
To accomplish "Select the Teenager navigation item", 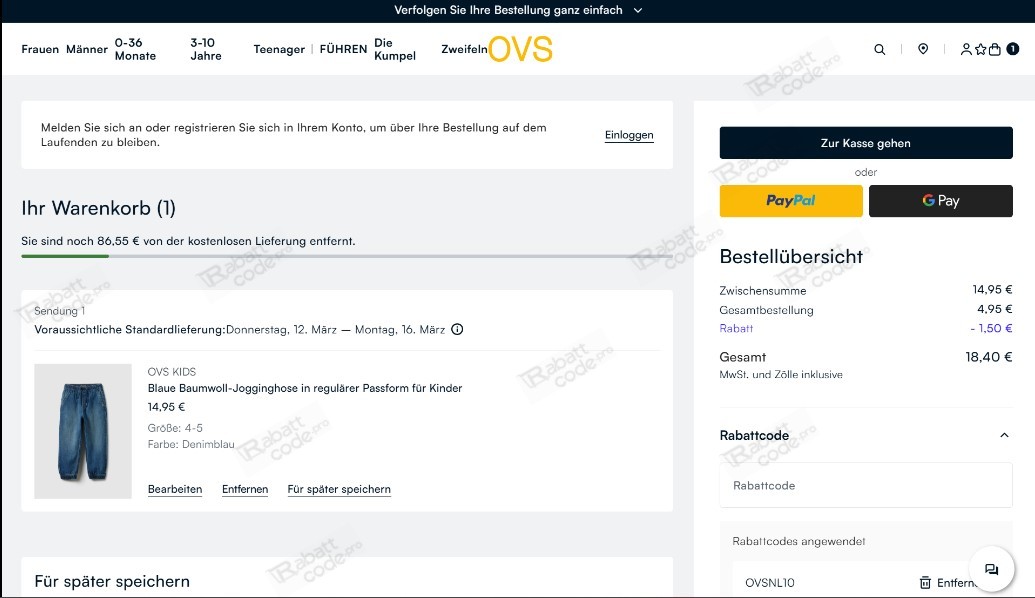I will [x=278, y=49].
